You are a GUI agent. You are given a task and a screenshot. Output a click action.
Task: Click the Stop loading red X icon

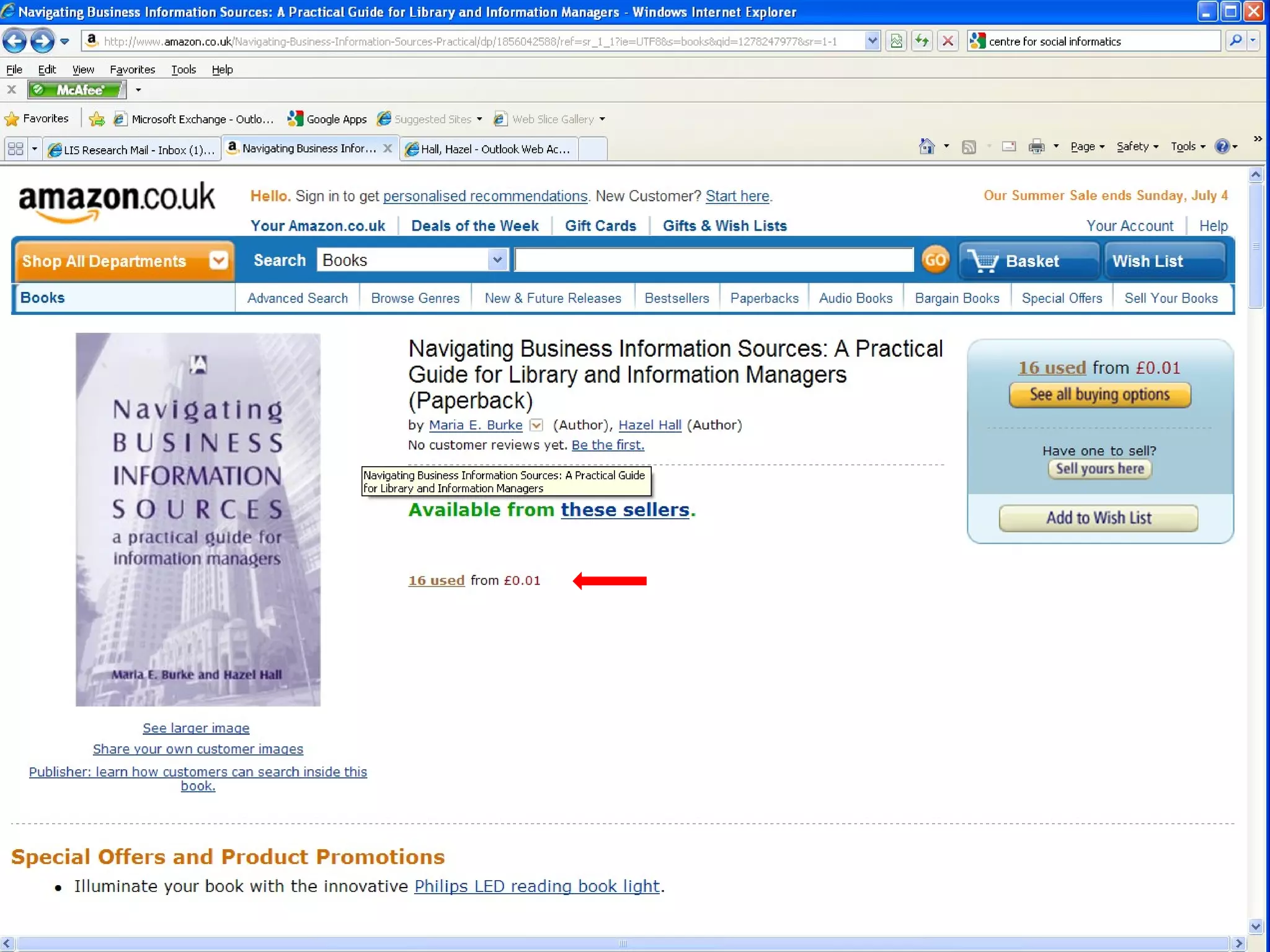948,42
